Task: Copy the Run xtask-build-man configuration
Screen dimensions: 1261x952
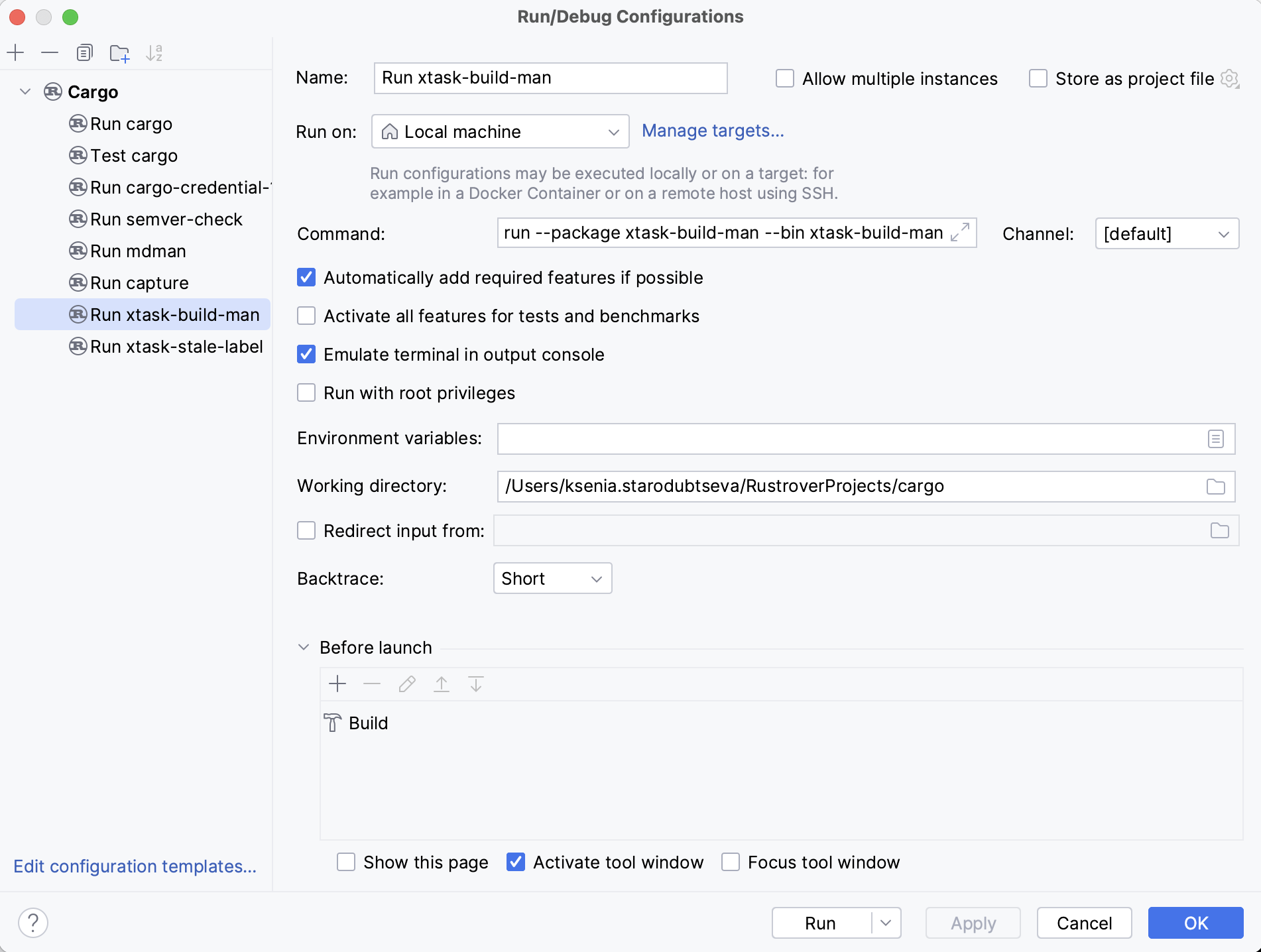Action: (x=84, y=52)
